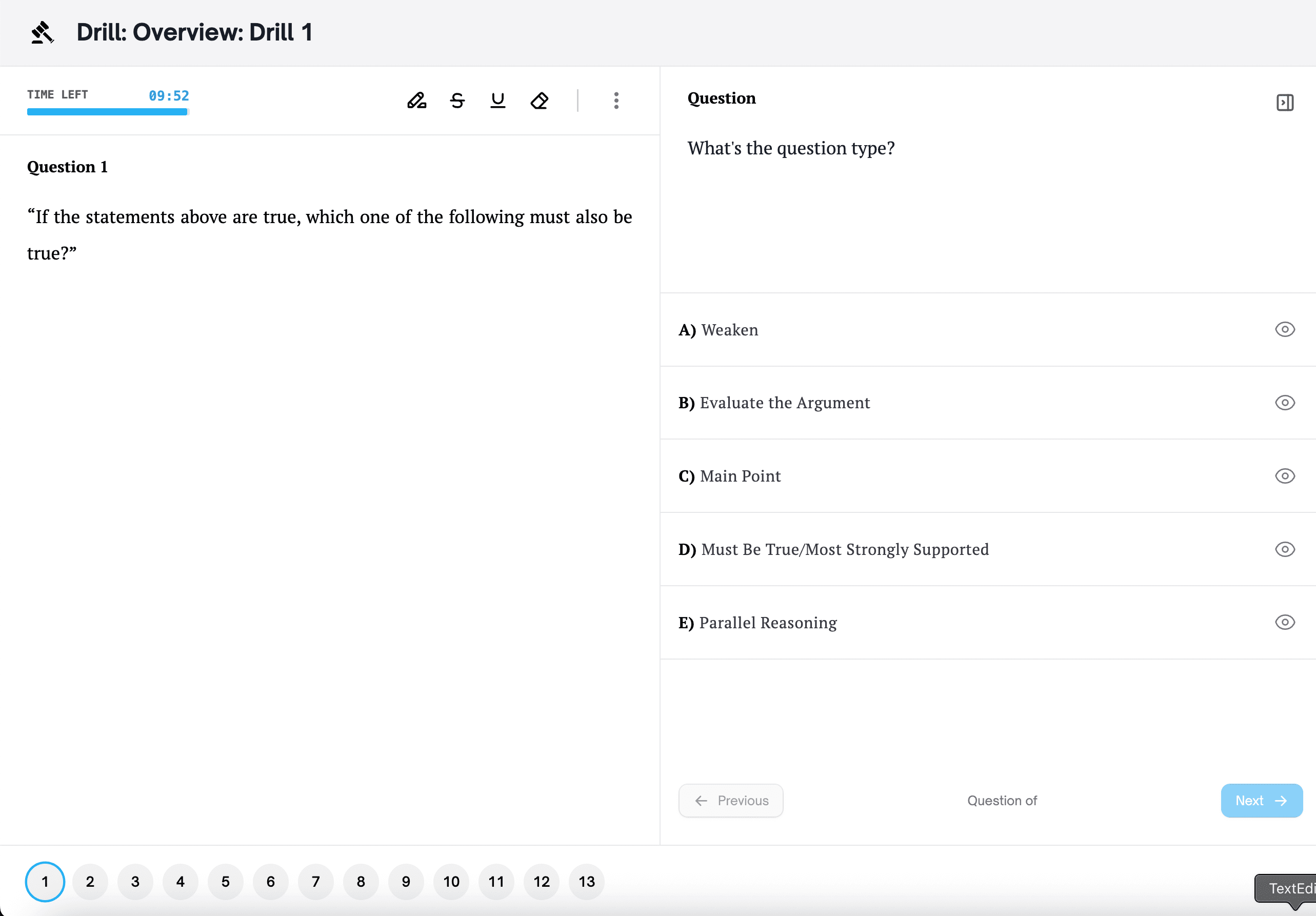Click the gavel logo icon
The image size is (1316, 916).
point(43,33)
